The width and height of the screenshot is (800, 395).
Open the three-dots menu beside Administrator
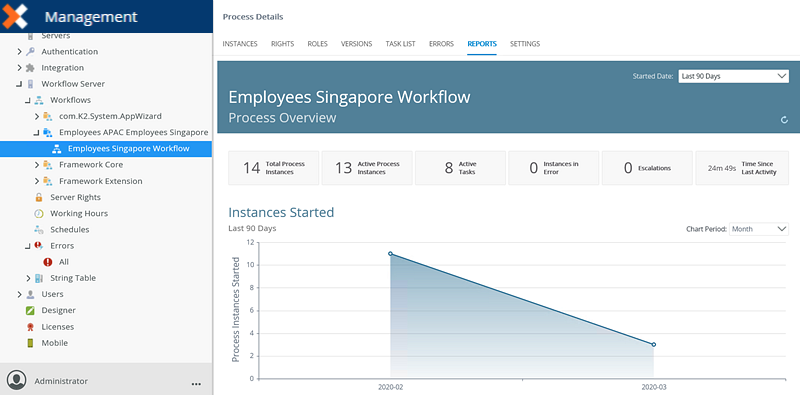point(196,383)
